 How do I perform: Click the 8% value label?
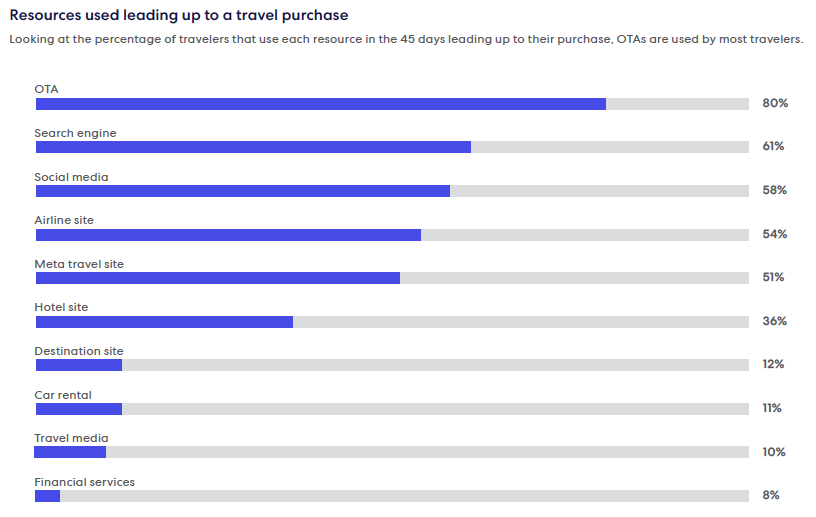771,495
